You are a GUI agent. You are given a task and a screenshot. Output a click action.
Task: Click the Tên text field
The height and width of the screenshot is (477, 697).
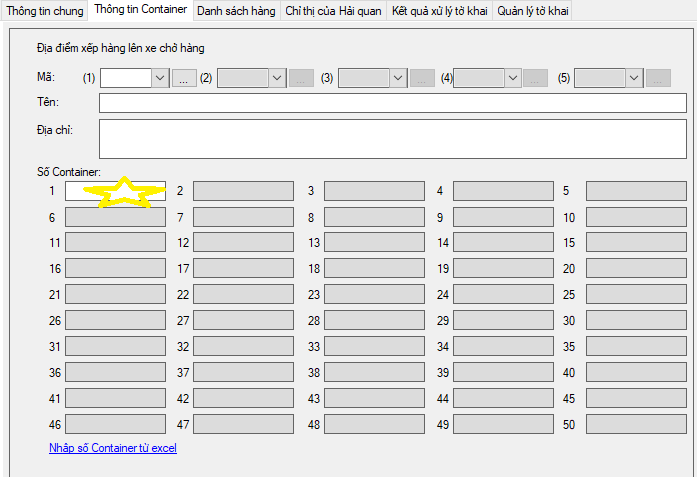[x=392, y=103]
